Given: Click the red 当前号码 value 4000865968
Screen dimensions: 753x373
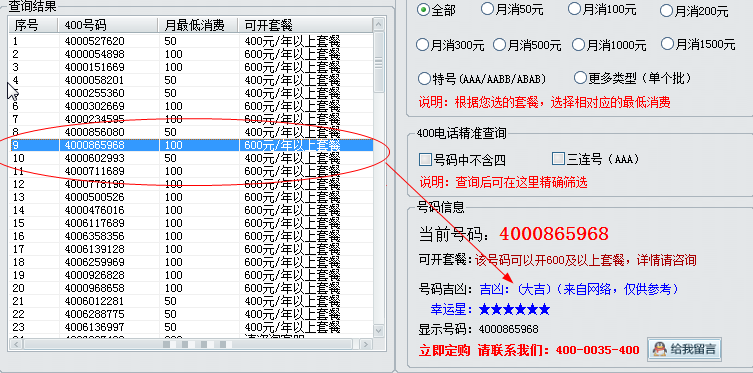Looking at the screenshot, I should point(554,234).
